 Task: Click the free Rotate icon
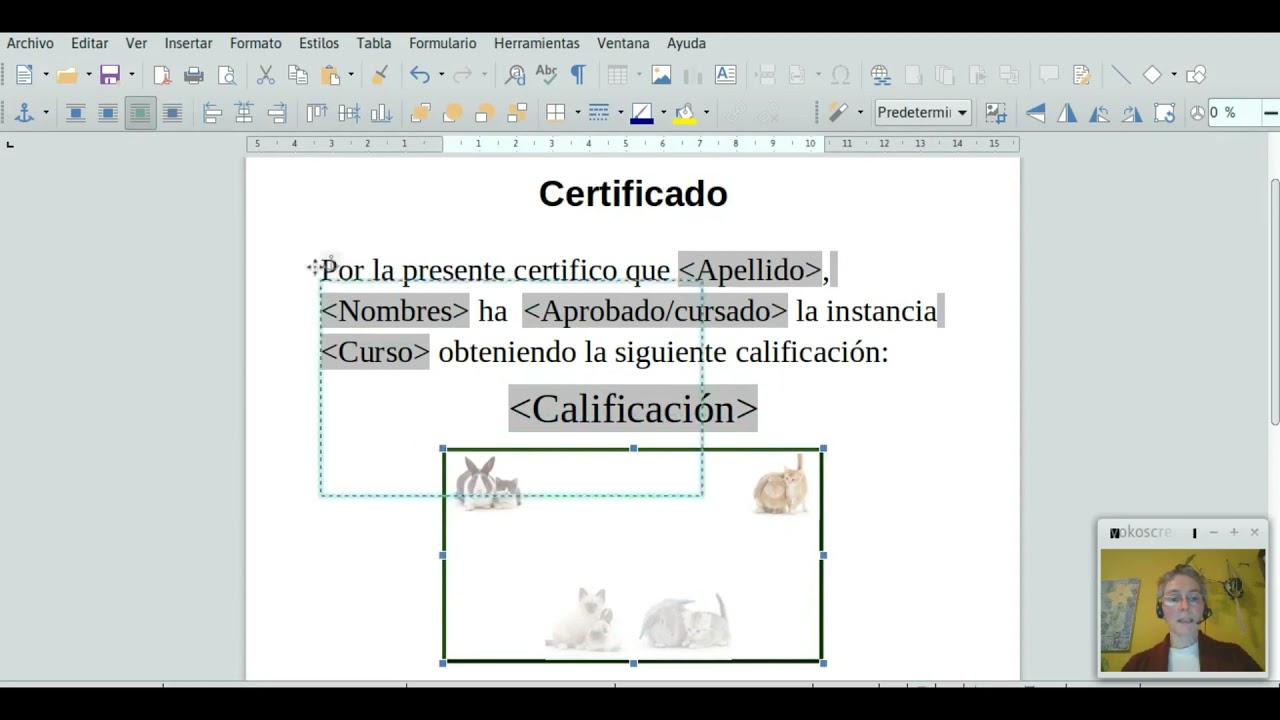click(x=1164, y=113)
